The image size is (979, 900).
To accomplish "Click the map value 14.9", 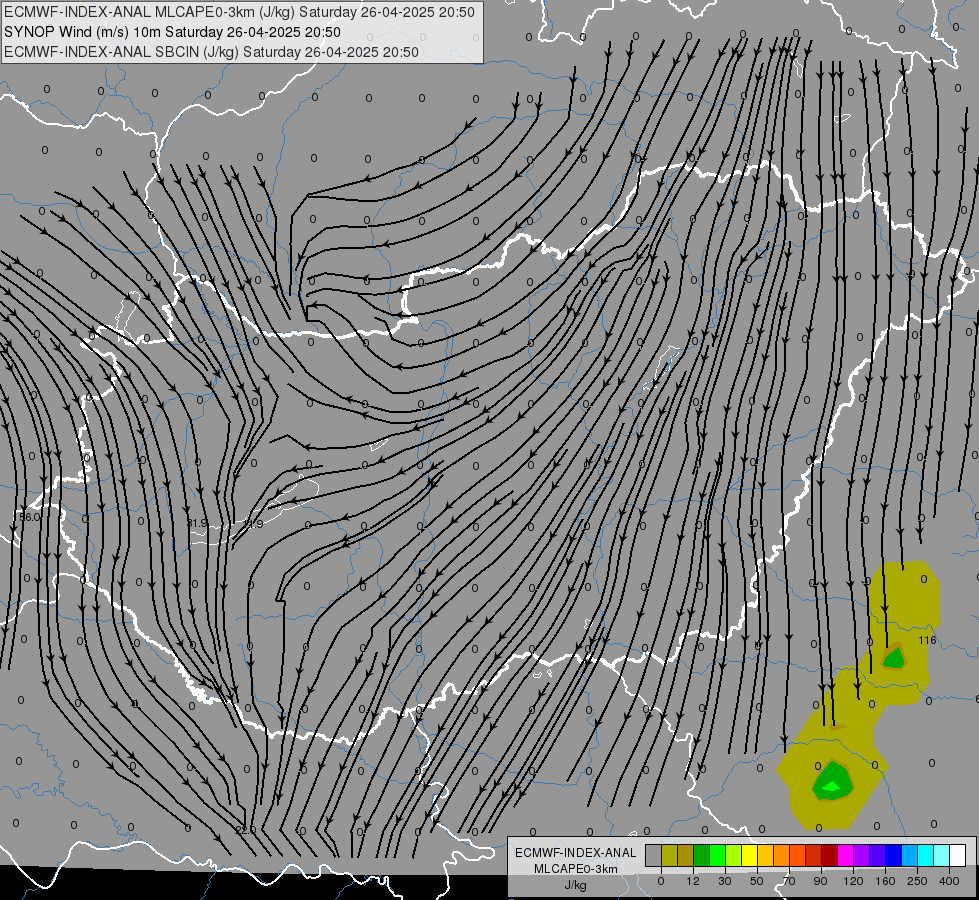I will point(253,523).
